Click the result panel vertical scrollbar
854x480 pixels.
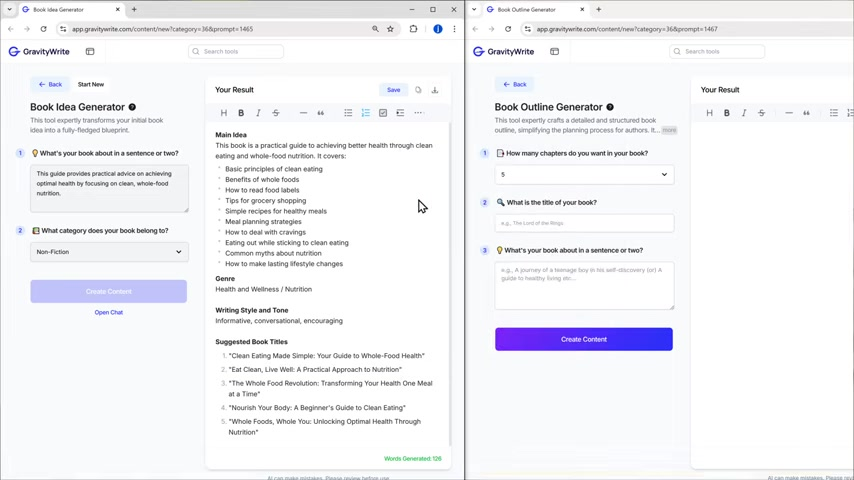click(x=450, y=283)
